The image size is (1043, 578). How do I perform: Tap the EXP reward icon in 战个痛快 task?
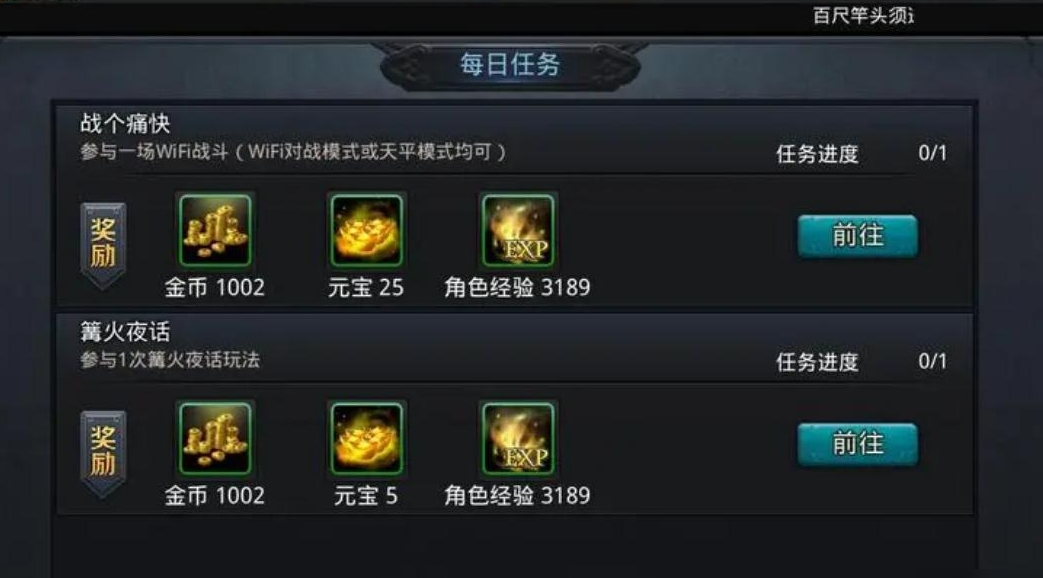[x=518, y=230]
